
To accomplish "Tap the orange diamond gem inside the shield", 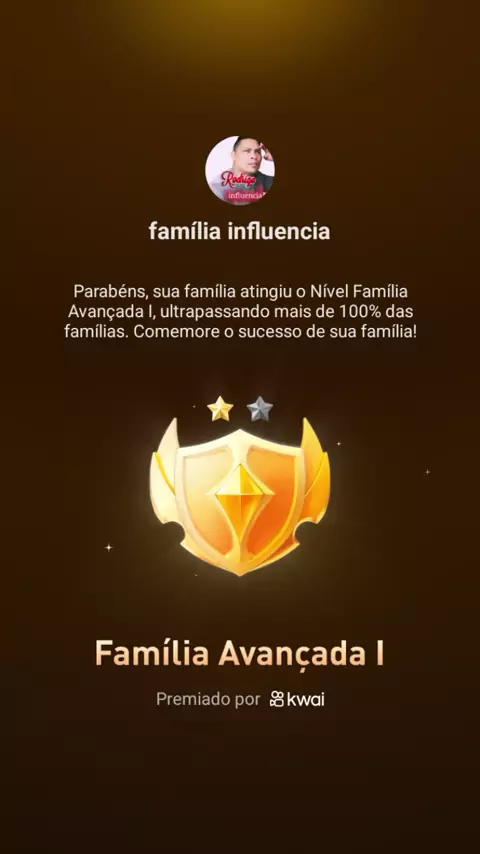I will tap(240, 497).
